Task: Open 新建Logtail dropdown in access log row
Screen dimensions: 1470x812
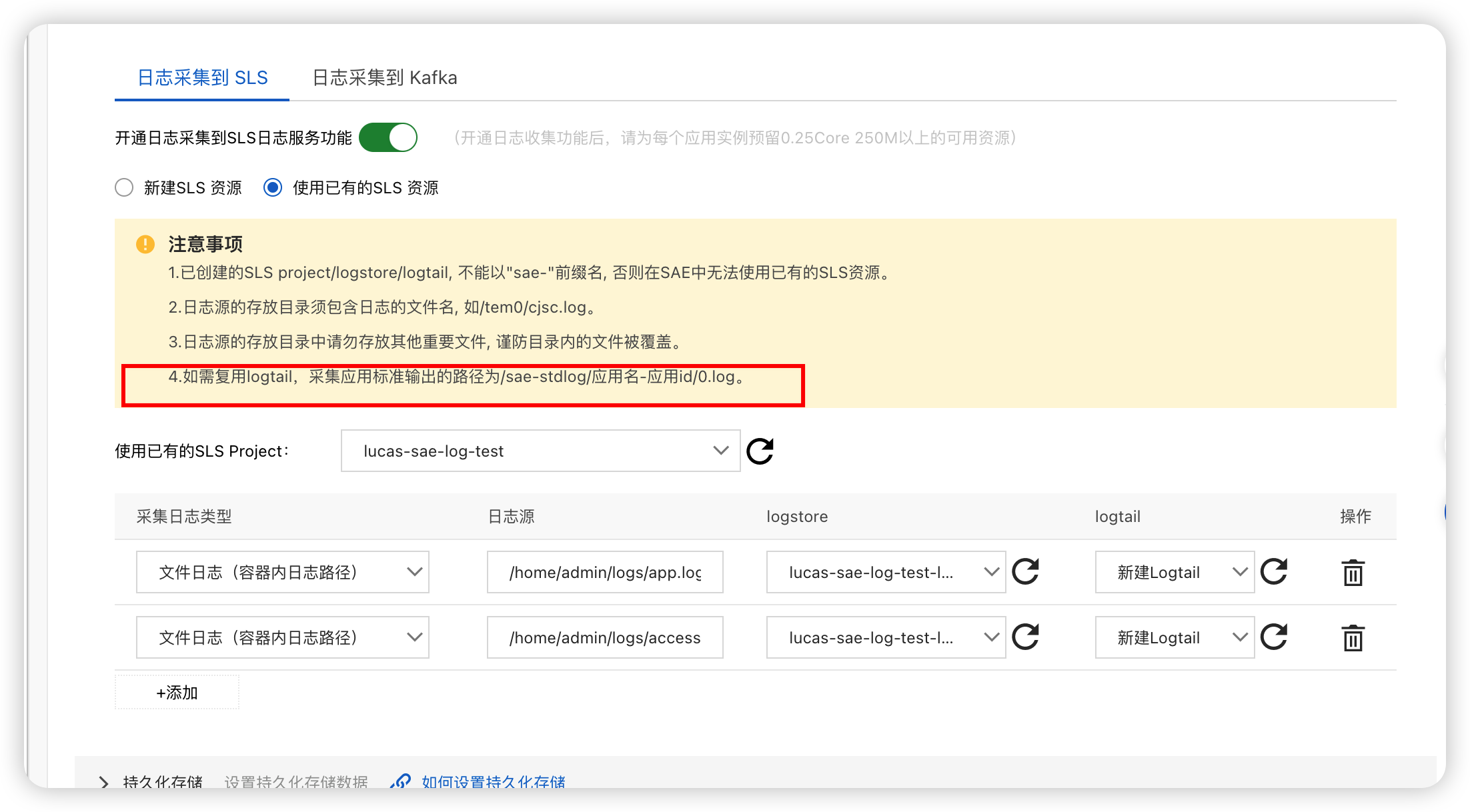Action: point(1175,637)
